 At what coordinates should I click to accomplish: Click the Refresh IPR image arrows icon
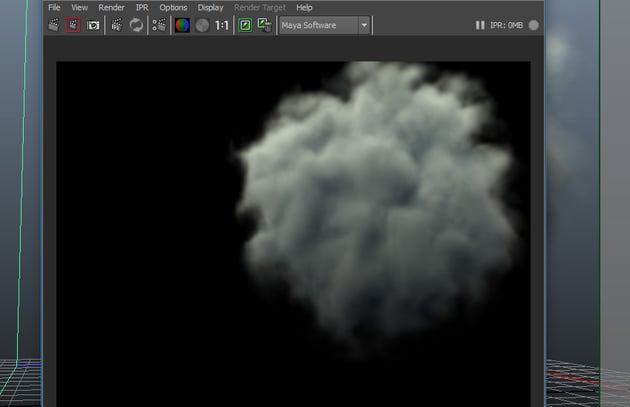point(136,25)
